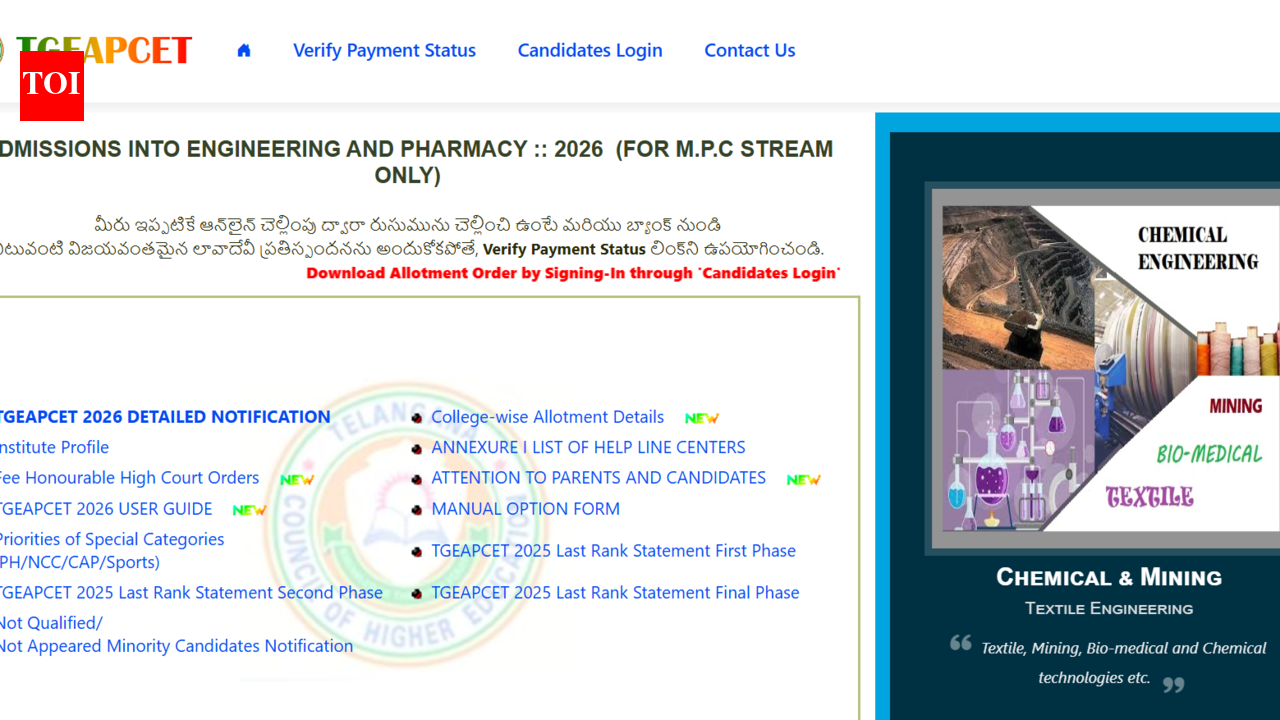Viewport: 1280px width, 720px height.
Task: Click the Admissions into Engineering and Pharmacy heading
Action: pos(416,162)
